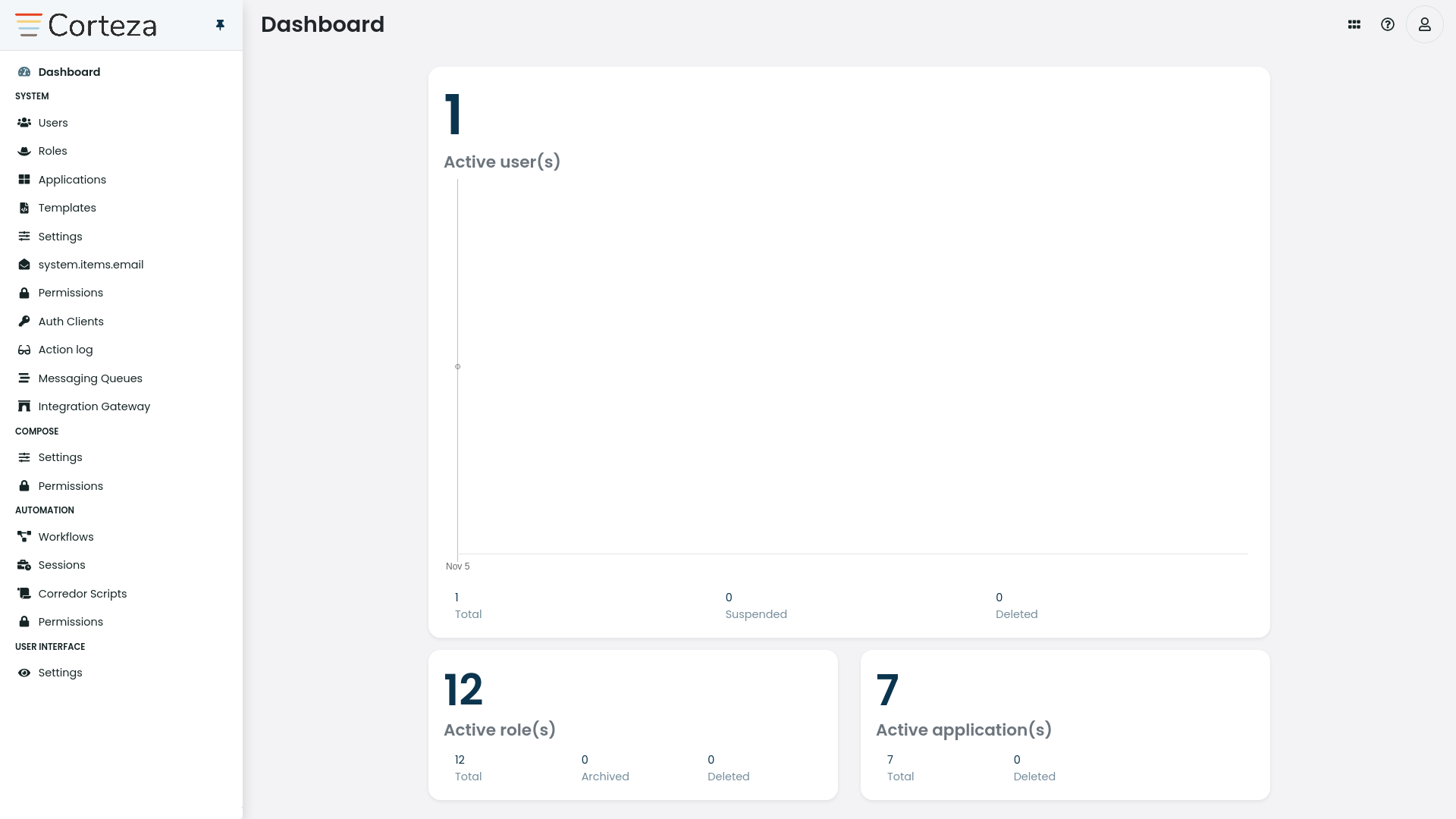The width and height of the screenshot is (1456, 819).
Task: Click the Users group icon
Action: tap(24, 123)
